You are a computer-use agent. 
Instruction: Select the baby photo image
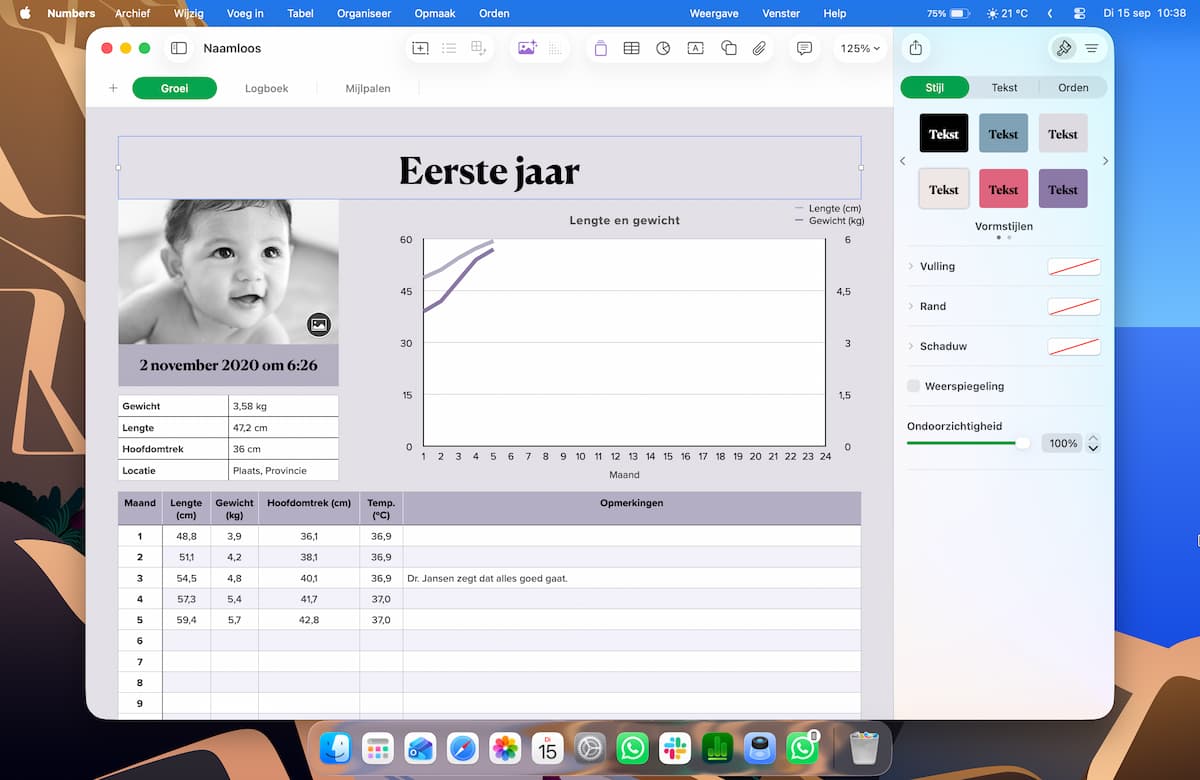pos(228,272)
